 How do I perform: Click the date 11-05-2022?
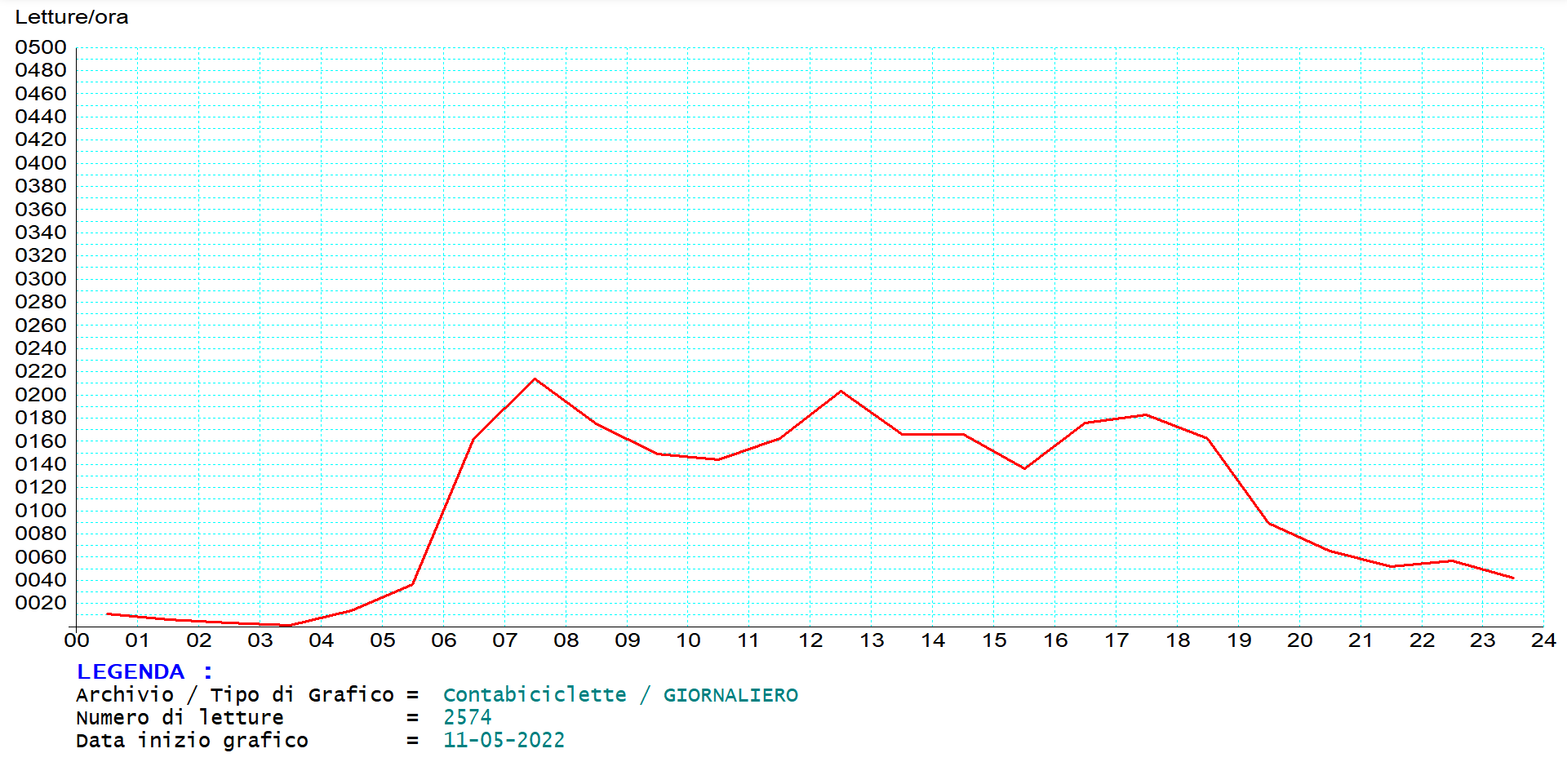click(x=504, y=741)
